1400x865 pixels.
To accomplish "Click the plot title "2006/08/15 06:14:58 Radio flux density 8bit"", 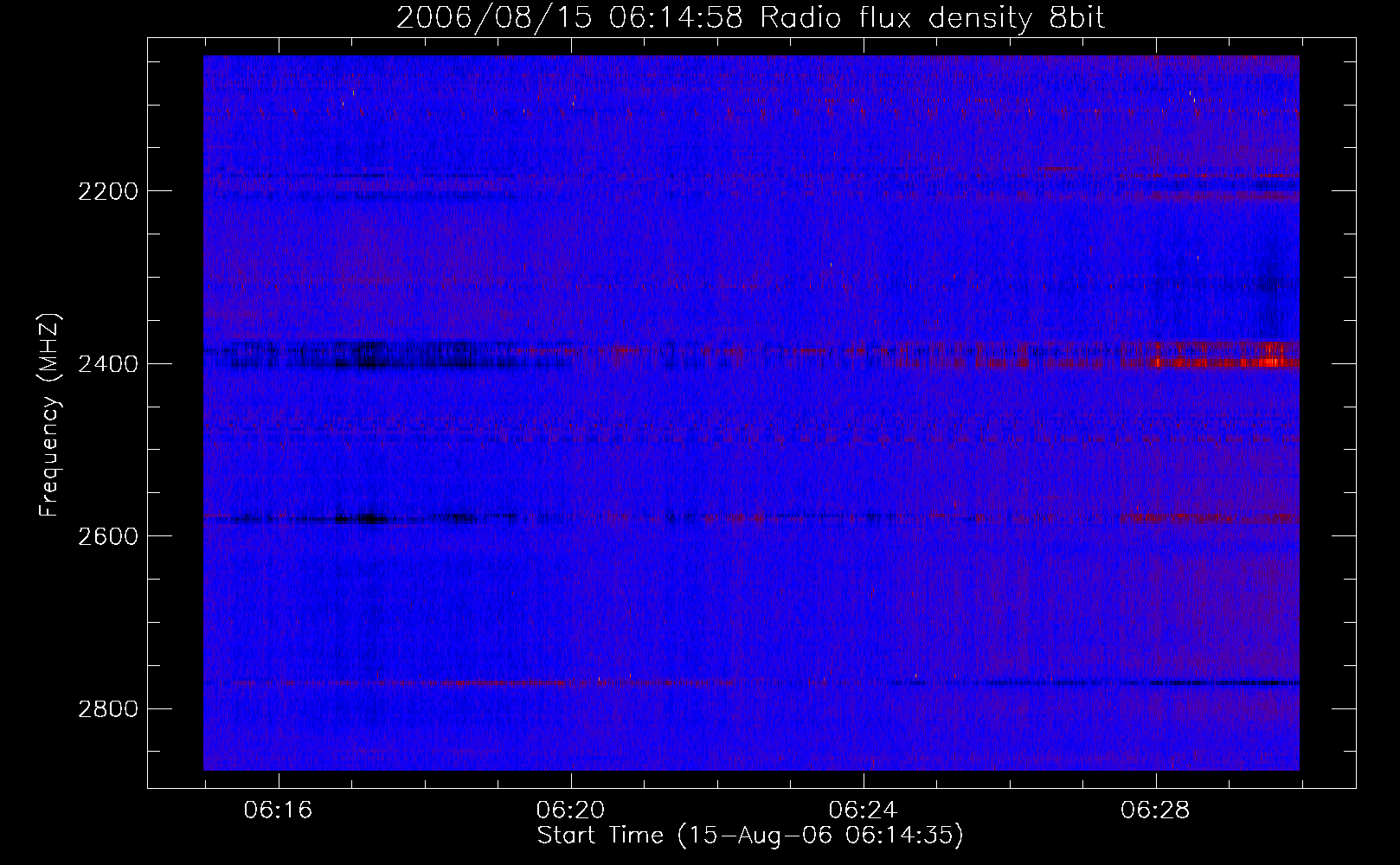I will point(750,18).
